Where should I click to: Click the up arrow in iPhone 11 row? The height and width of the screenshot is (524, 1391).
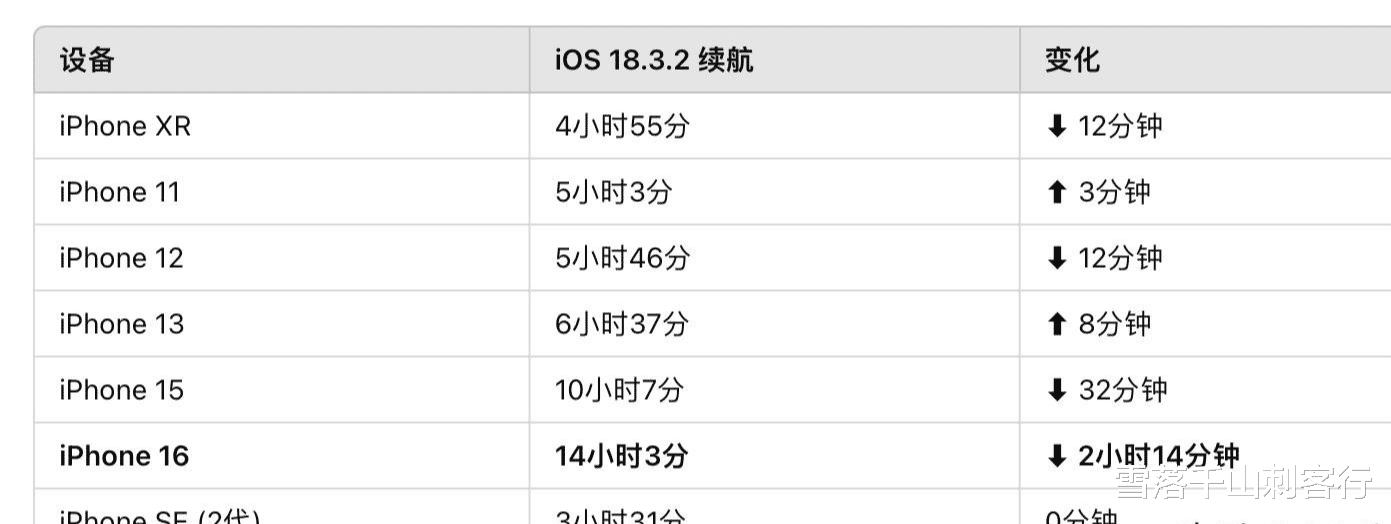pos(1057,192)
